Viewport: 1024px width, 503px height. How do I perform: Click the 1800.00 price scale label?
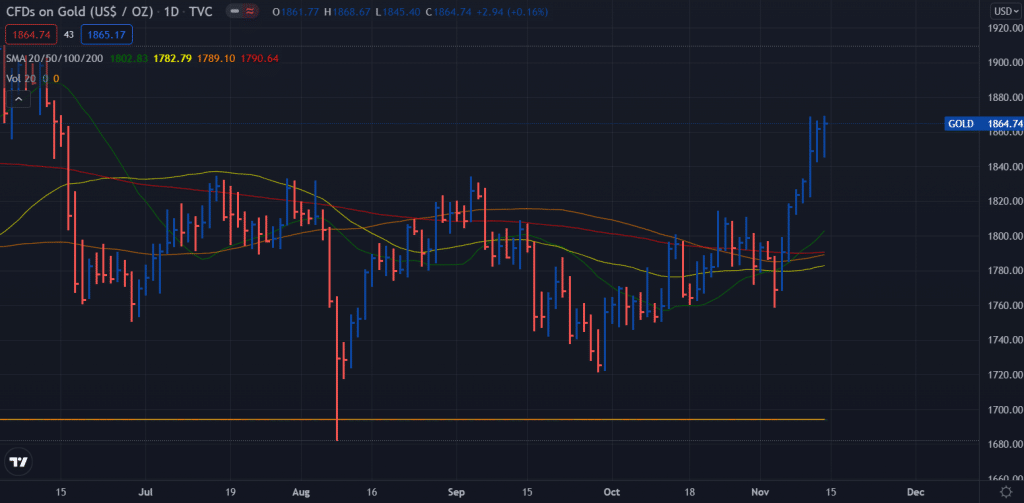click(x=1004, y=236)
